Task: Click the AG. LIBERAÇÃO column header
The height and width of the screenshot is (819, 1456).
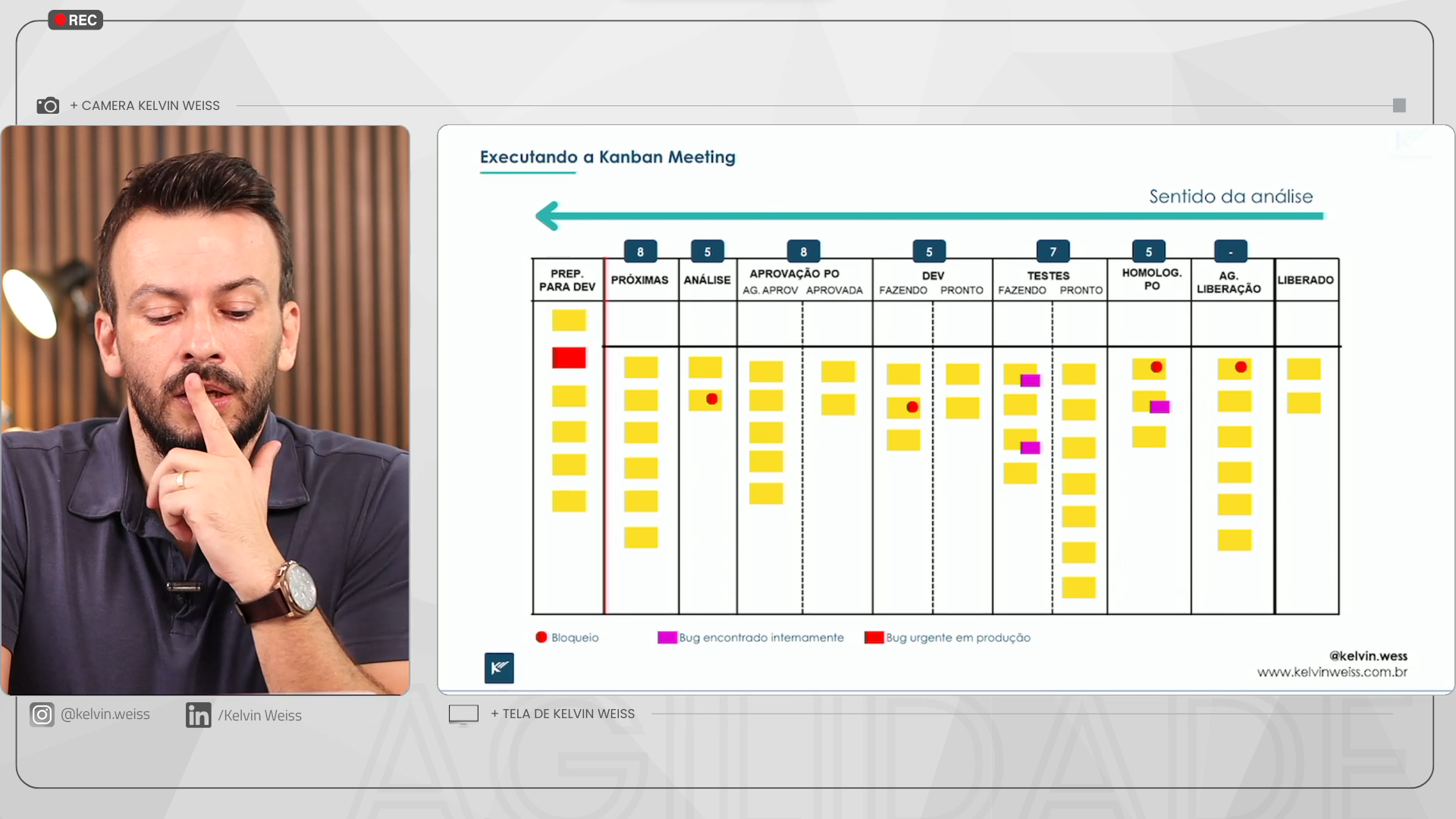Action: coord(1228,282)
